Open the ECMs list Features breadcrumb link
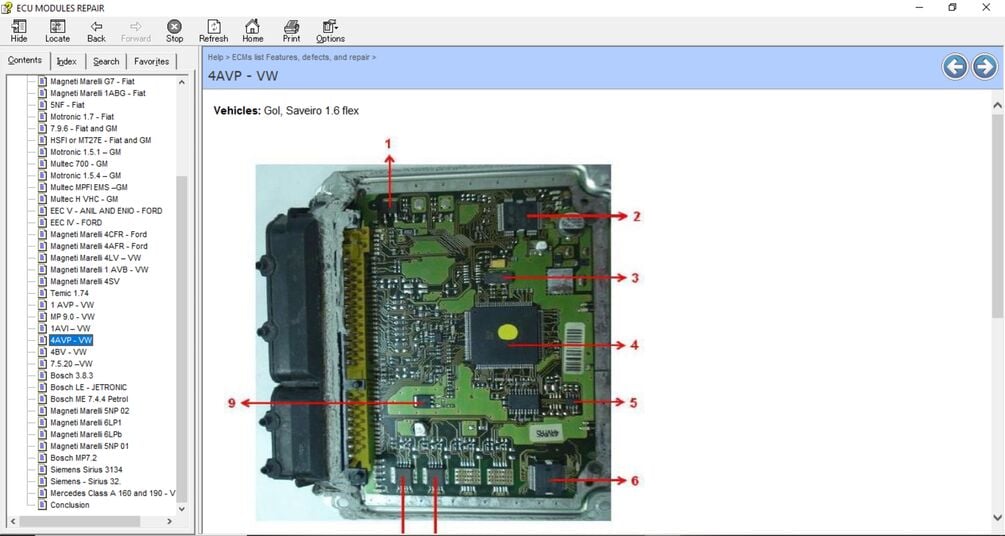The width and height of the screenshot is (1005, 536). point(301,57)
